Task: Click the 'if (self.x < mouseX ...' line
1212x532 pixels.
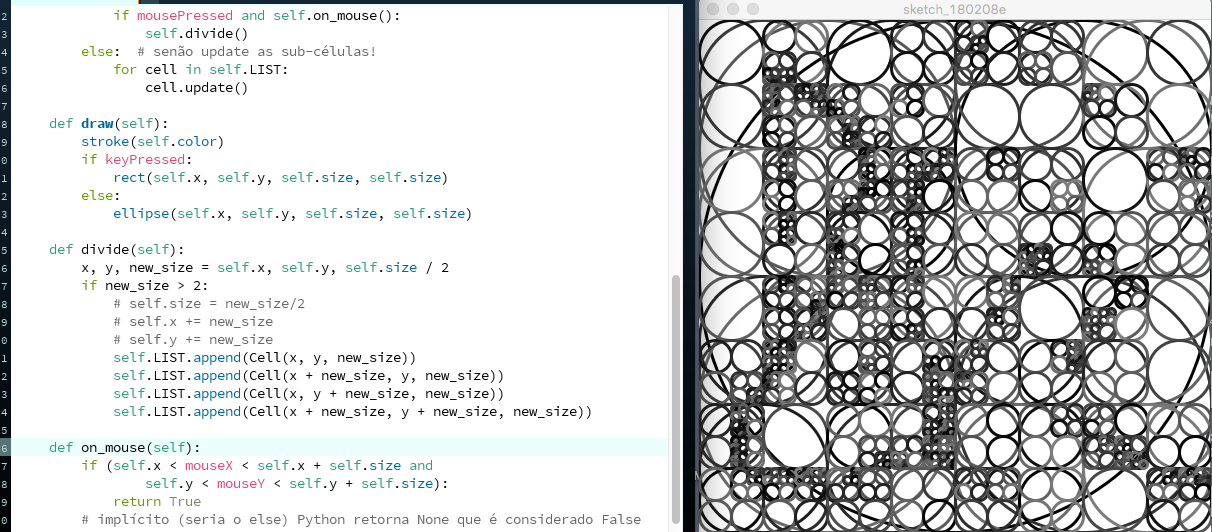Action: pyautogui.click(x=257, y=465)
